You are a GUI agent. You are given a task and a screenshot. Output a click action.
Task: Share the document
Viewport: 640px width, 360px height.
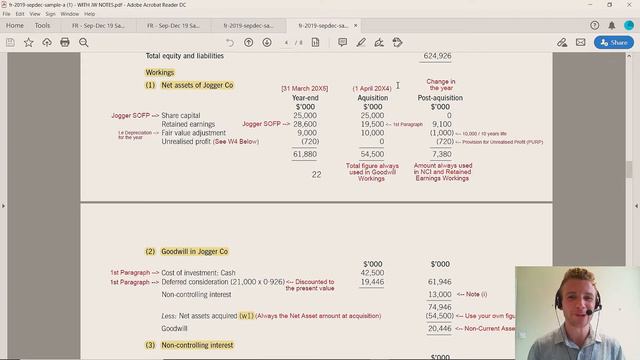click(614, 42)
